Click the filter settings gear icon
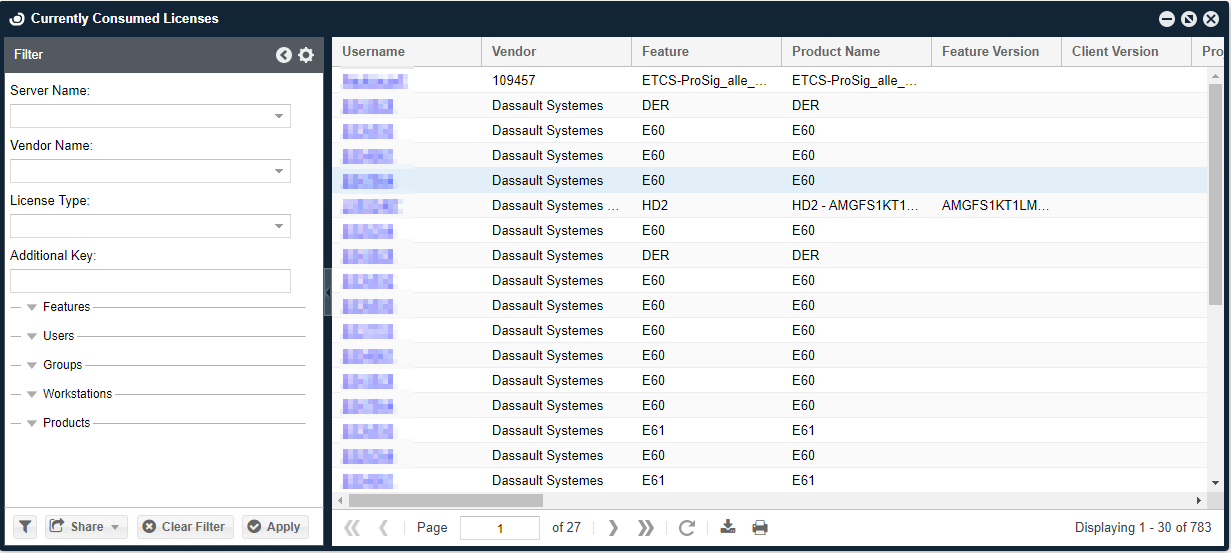 (306, 55)
